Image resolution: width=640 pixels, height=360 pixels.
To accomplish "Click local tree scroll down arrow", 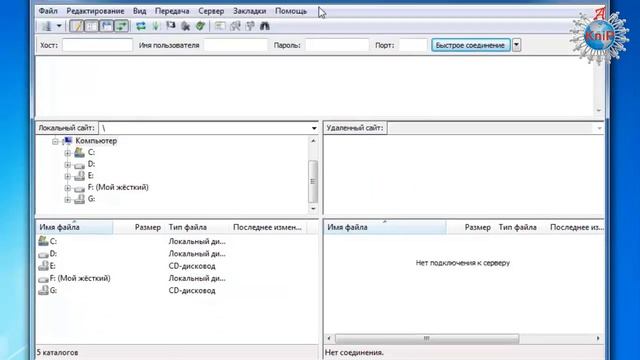I will 313,209.
